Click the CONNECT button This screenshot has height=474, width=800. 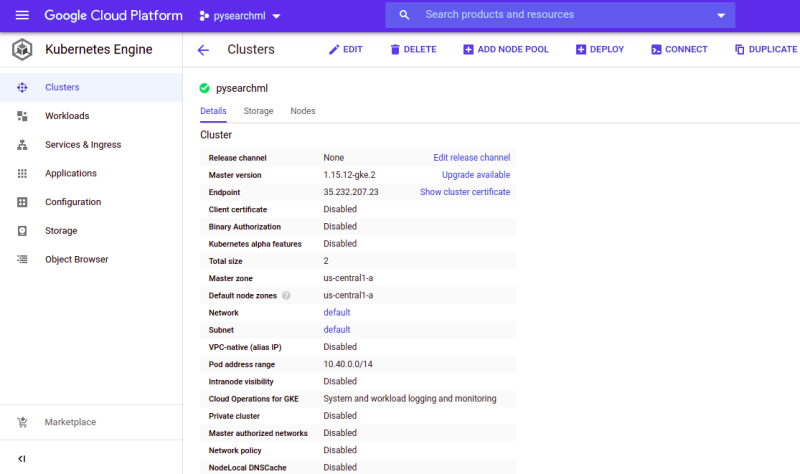click(679, 49)
